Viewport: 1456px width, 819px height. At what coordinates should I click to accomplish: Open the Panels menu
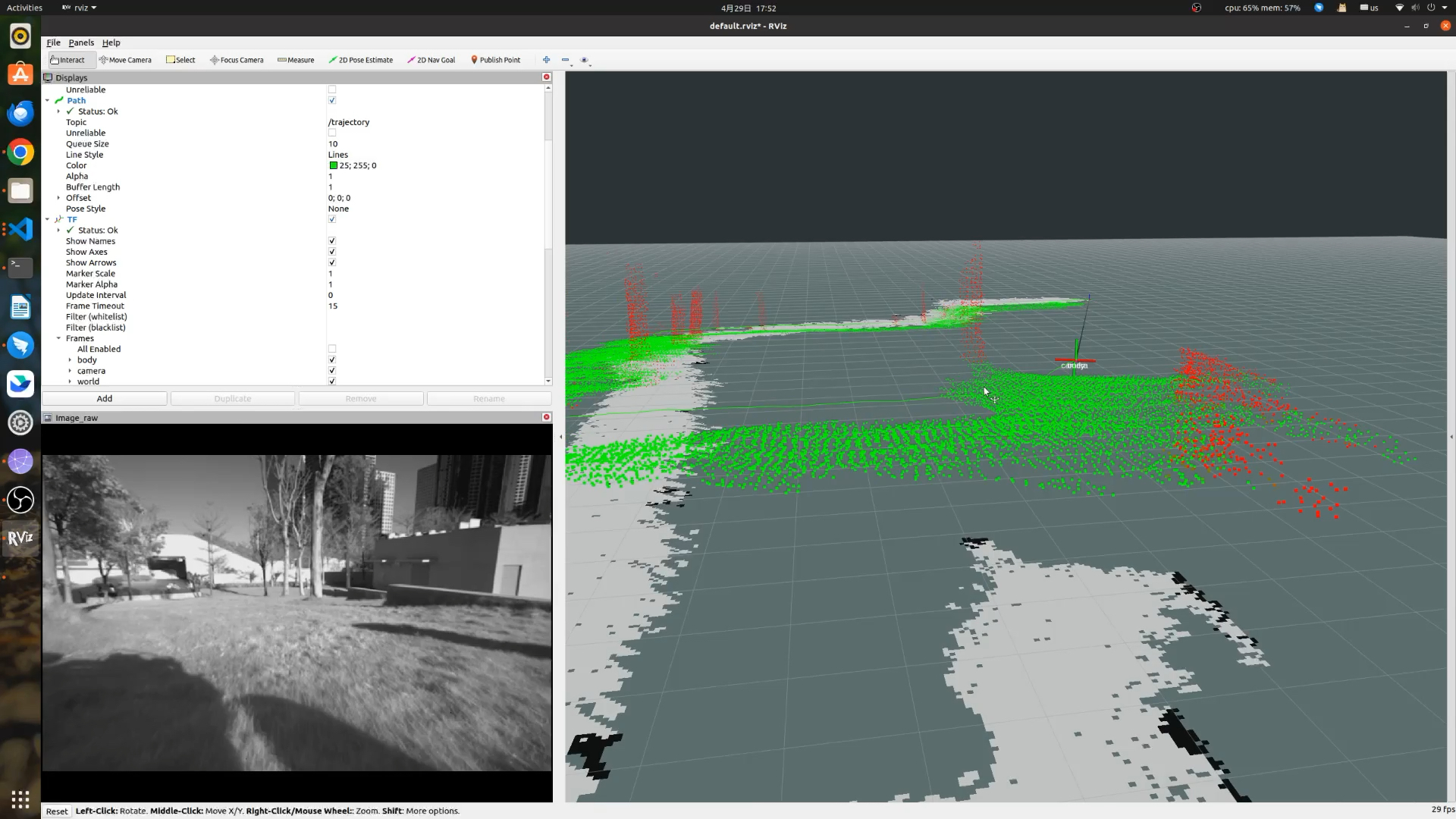click(80, 42)
